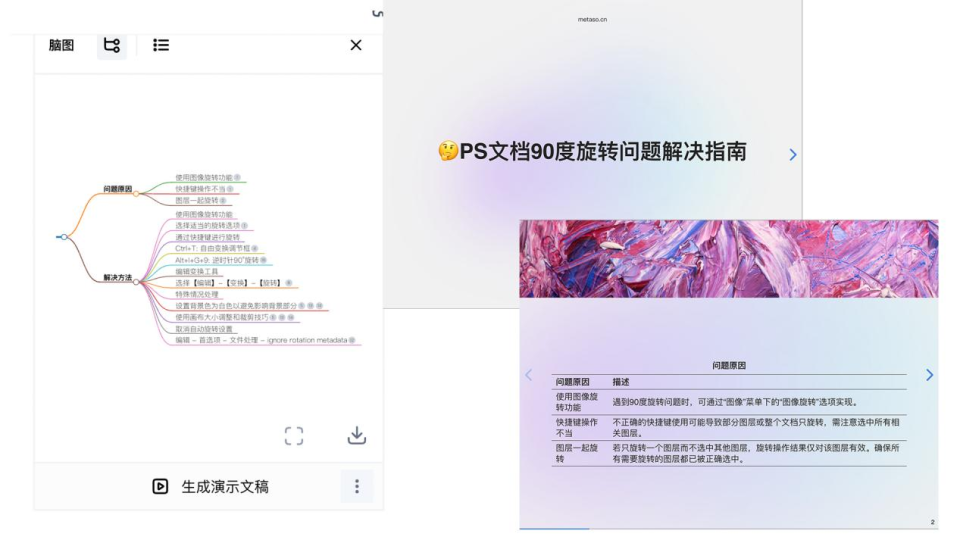This screenshot has width=960, height=540.
Task: Select the 脑图 tab label
Action: [x=61, y=45]
